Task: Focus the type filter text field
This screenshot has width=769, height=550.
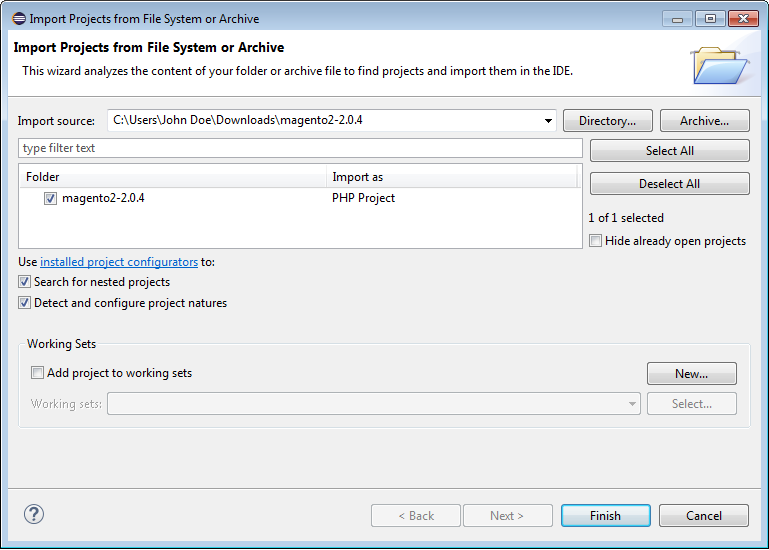Action: (300, 148)
